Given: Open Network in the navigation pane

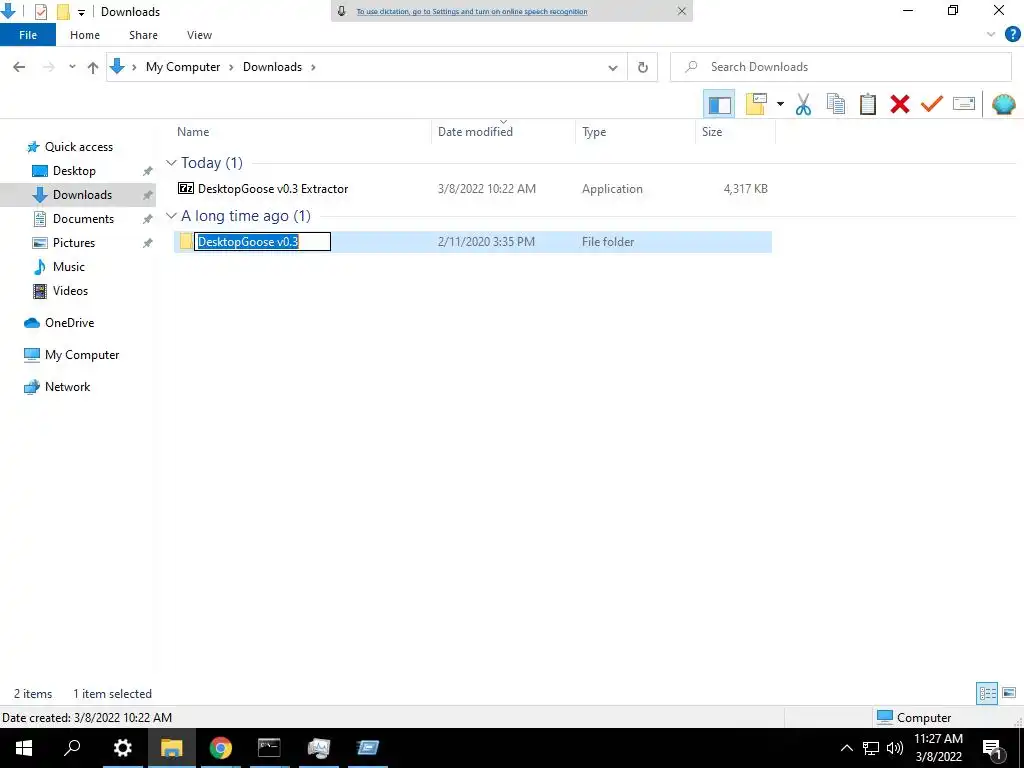Looking at the screenshot, I should [67, 387].
